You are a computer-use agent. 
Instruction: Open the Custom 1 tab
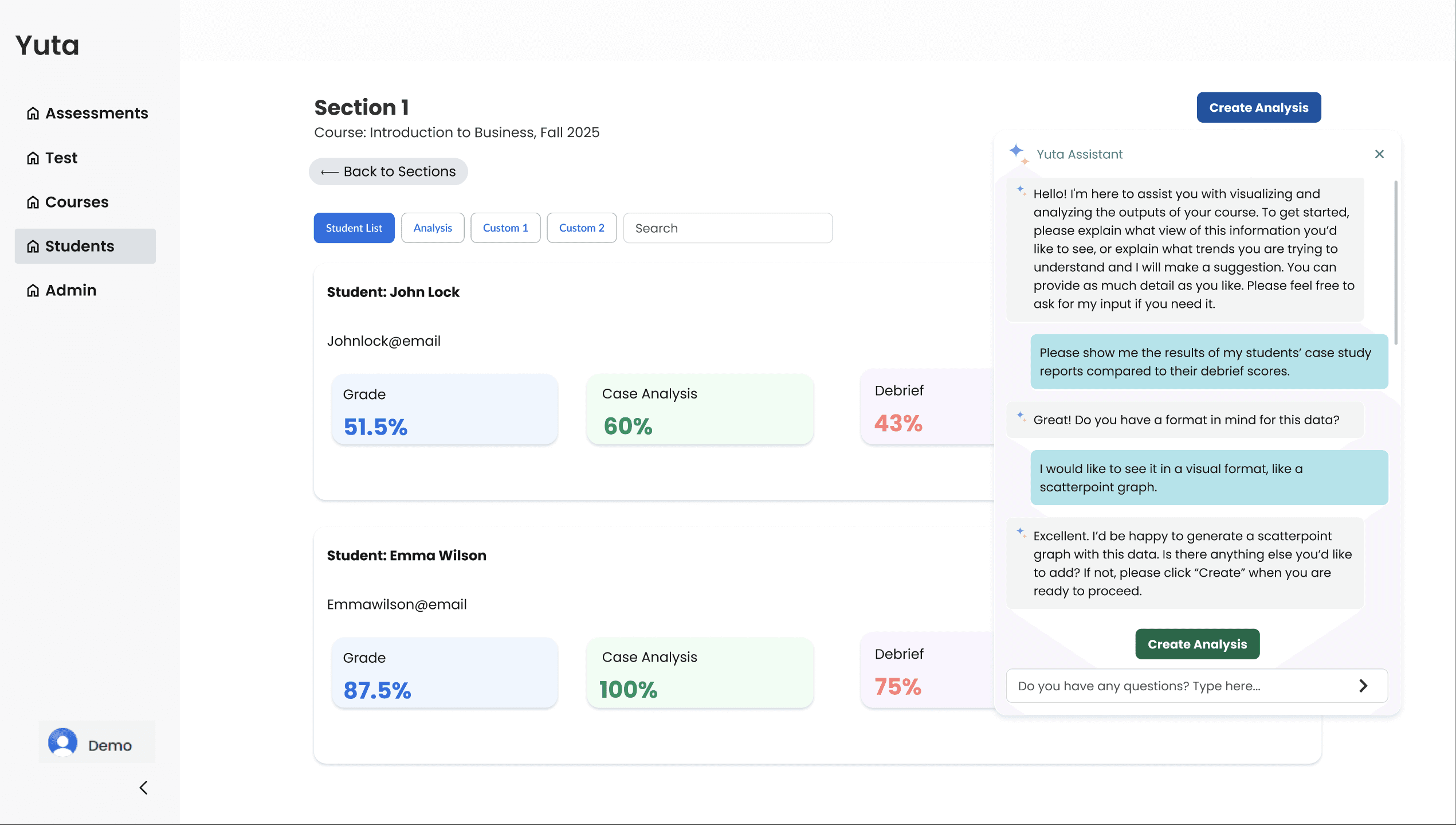505,228
